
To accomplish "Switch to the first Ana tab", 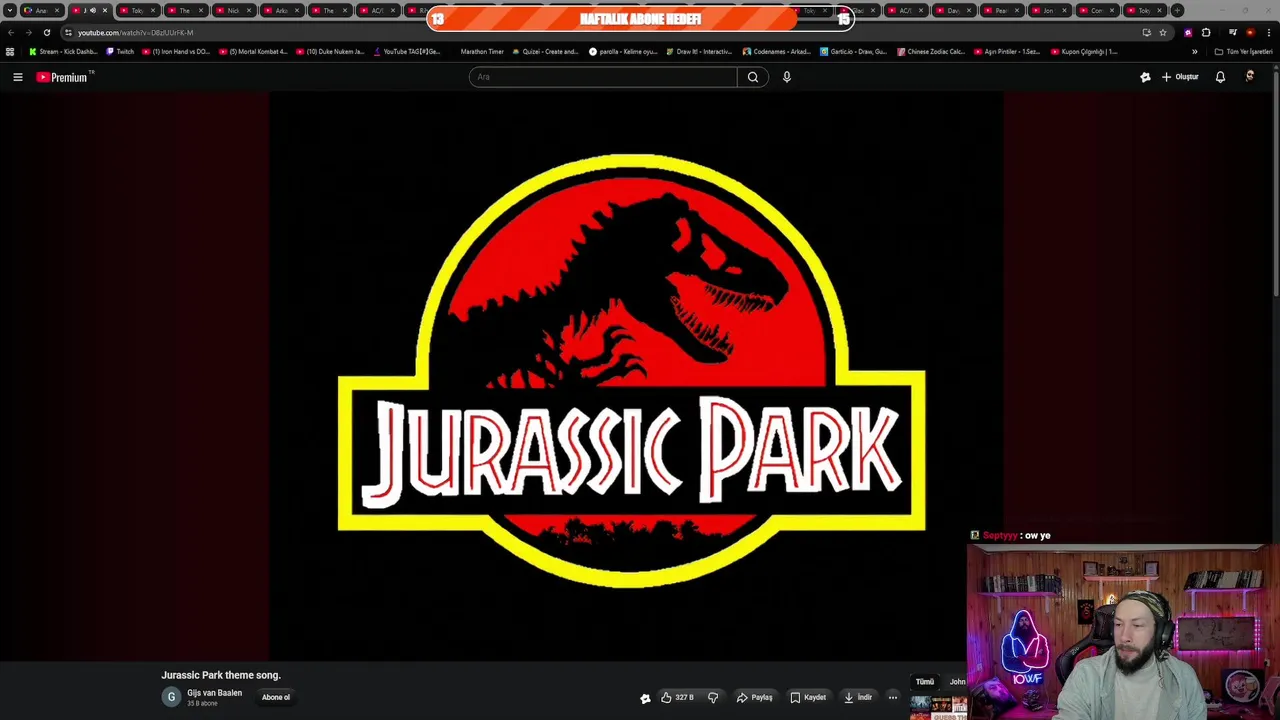I will (41, 10).
